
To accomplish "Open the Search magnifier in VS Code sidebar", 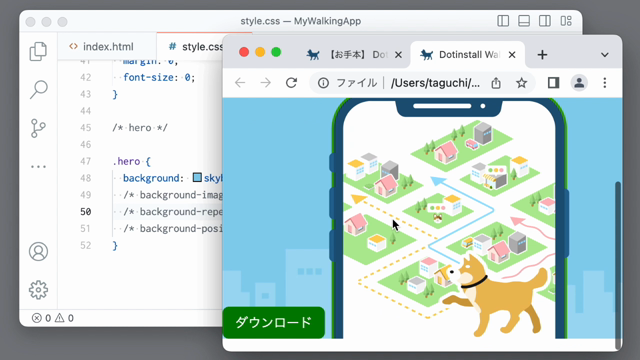I will click(38, 89).
